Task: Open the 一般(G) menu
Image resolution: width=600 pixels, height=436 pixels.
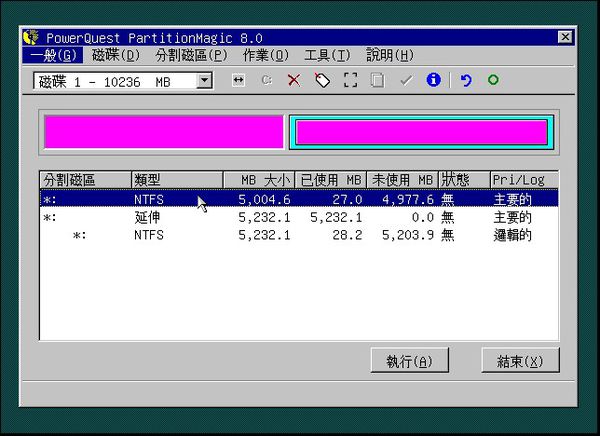Action: 51,55
